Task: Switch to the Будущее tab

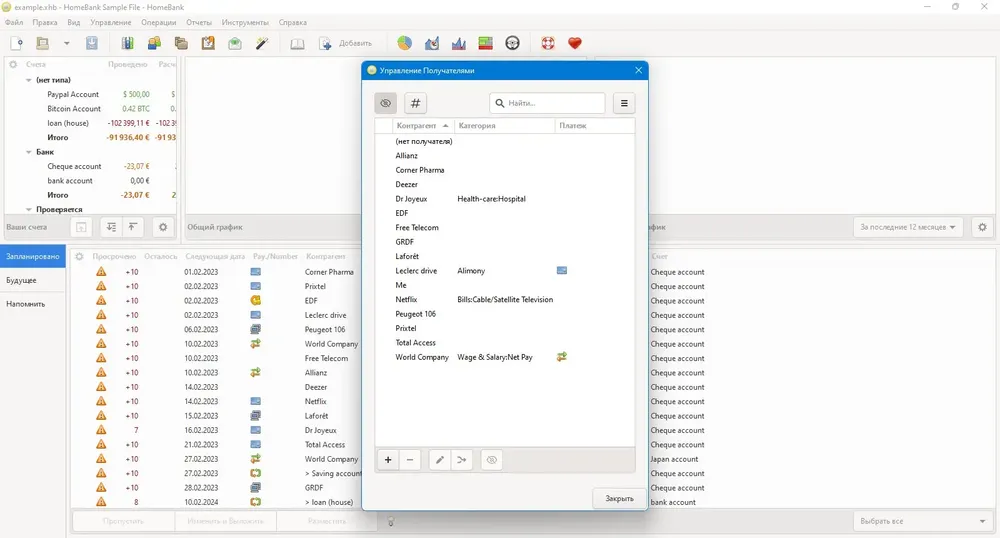Action: pos(33,280)
